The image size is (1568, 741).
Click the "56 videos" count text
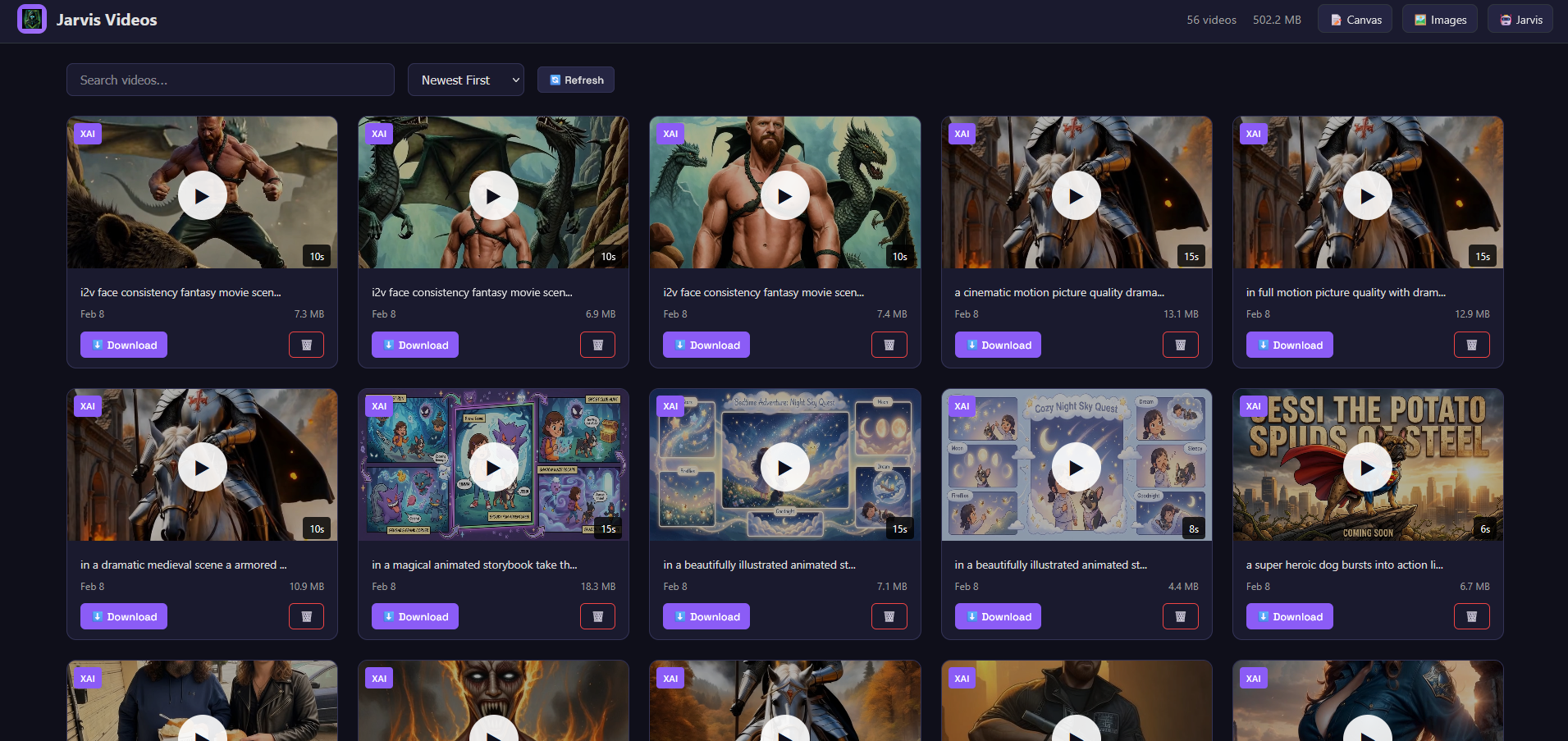click(1211, 20)
